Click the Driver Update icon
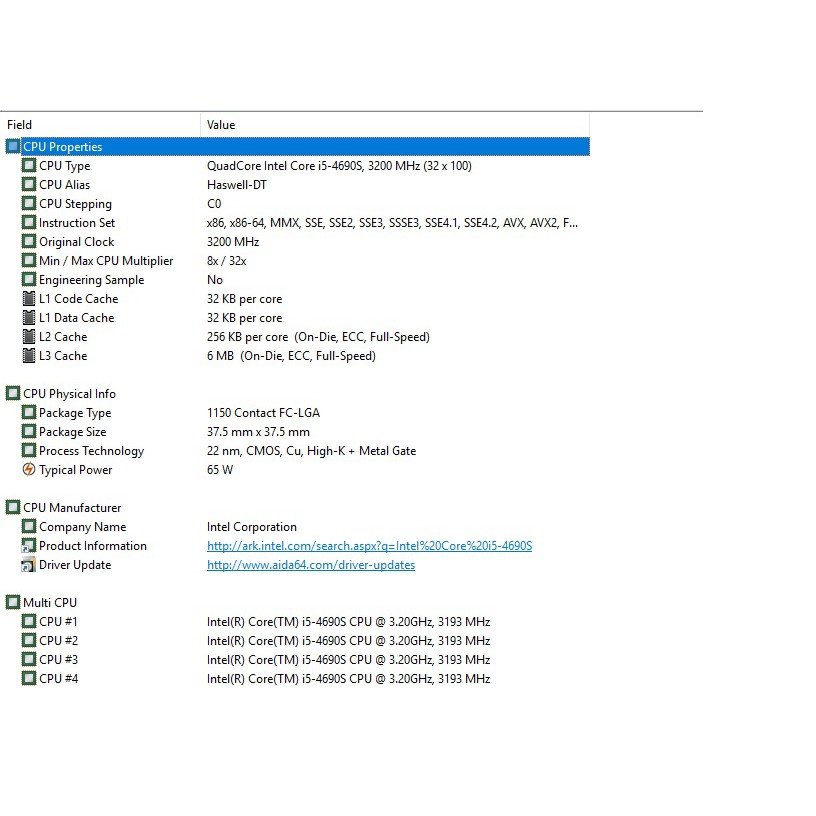The image size is (816, 816). tap(29, 565)
